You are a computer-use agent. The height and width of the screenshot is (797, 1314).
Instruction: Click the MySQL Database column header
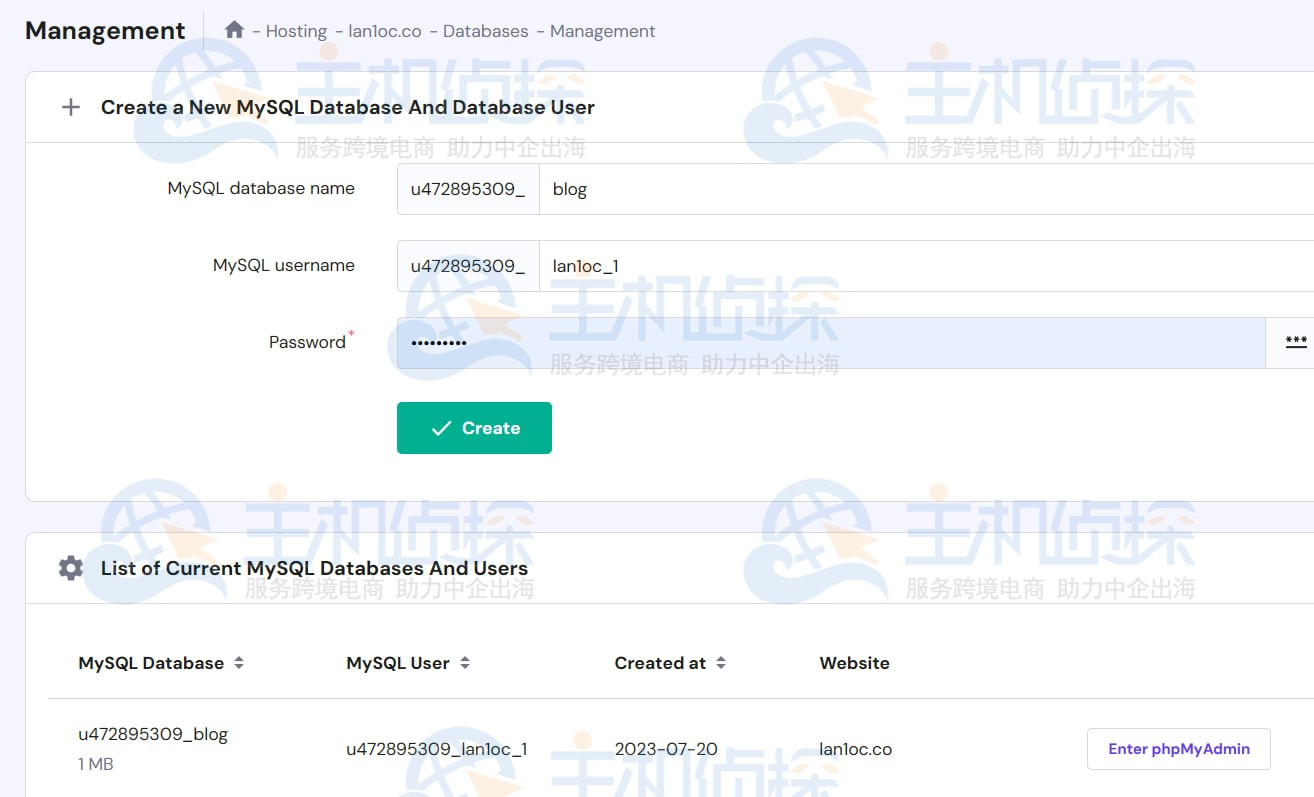151,663
